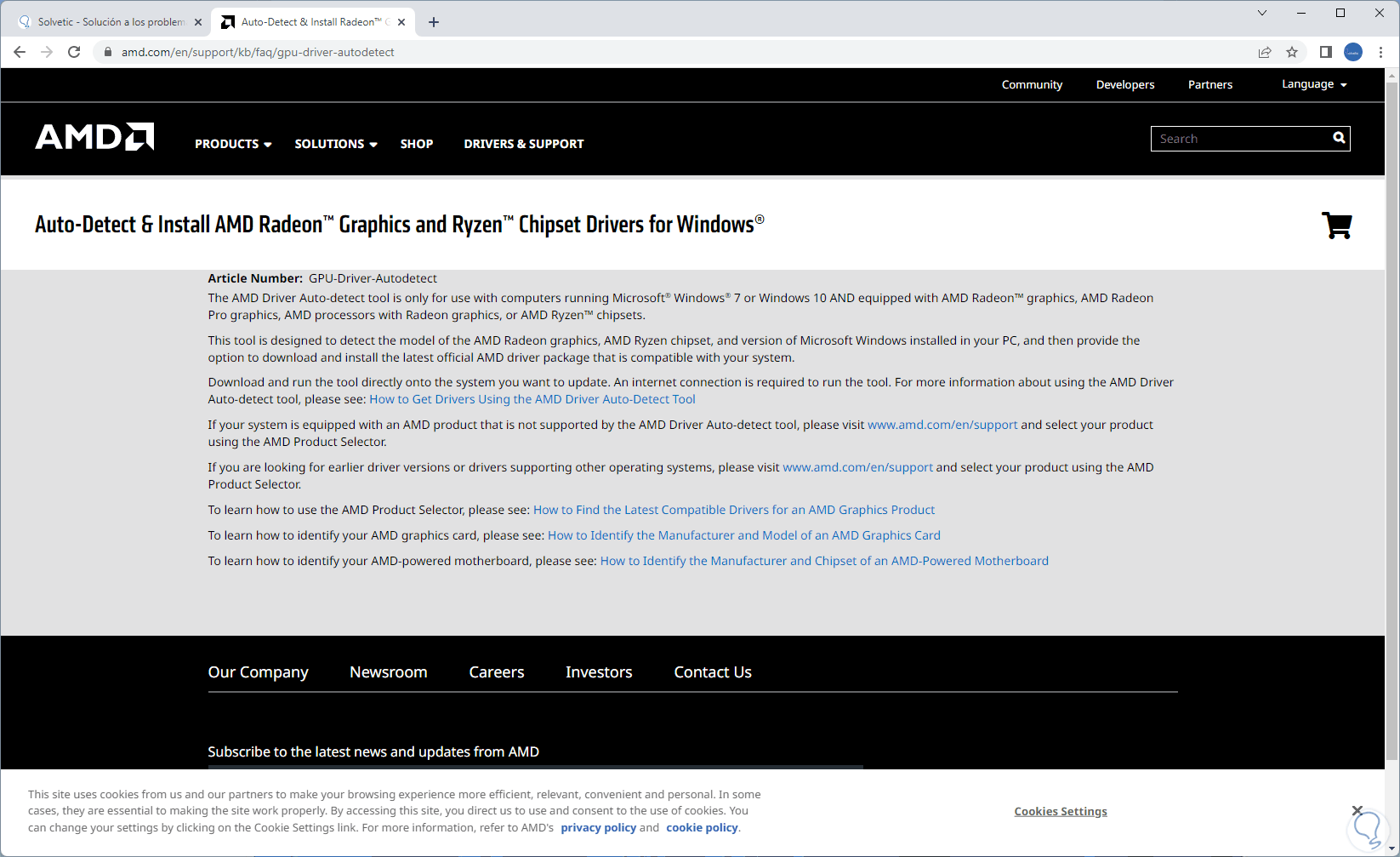The height and width of the screenshot is (857, 1400).
Task: Open the Careers footer link
Action: point(497,672)
